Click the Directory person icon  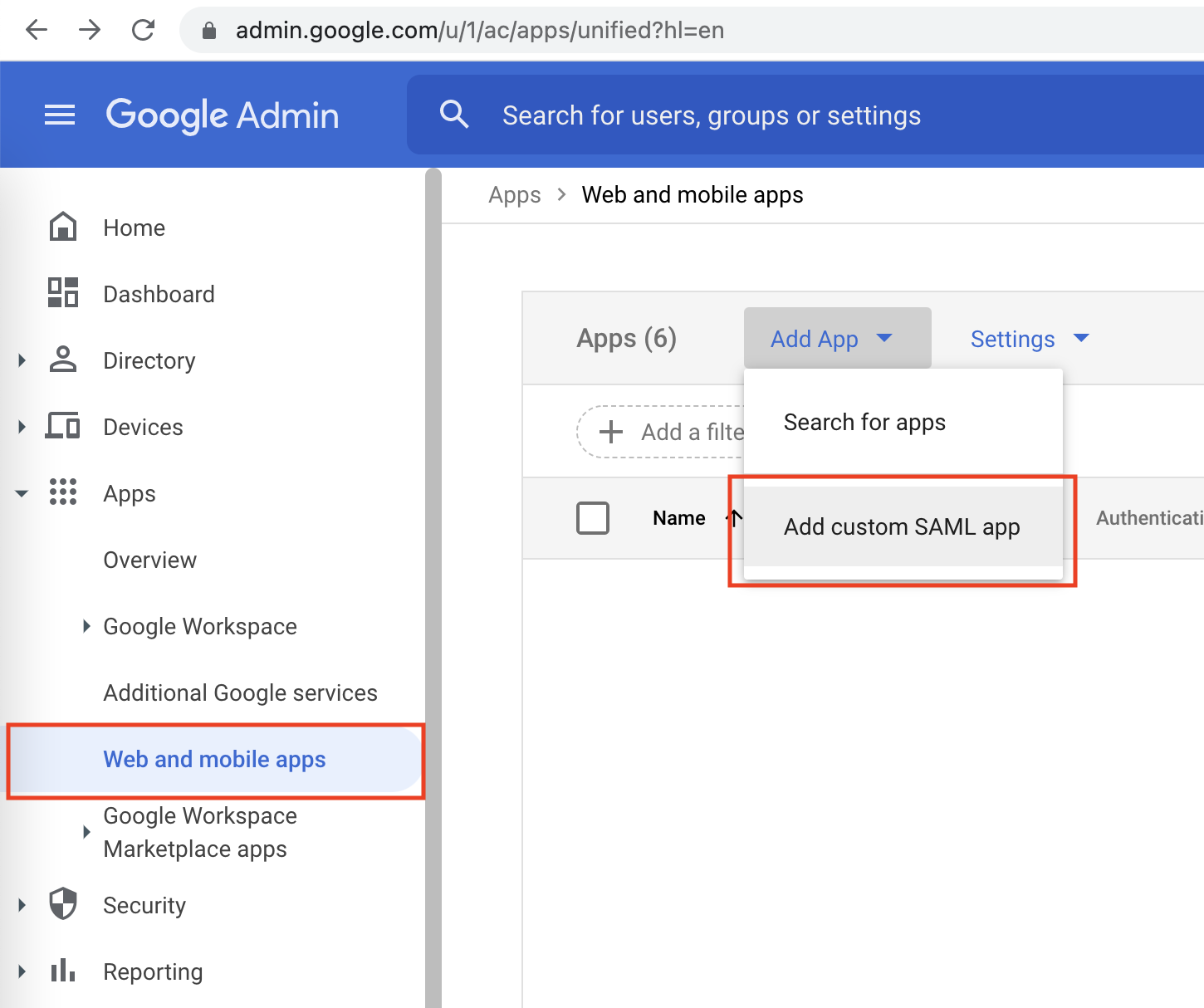tap(63, 359)
